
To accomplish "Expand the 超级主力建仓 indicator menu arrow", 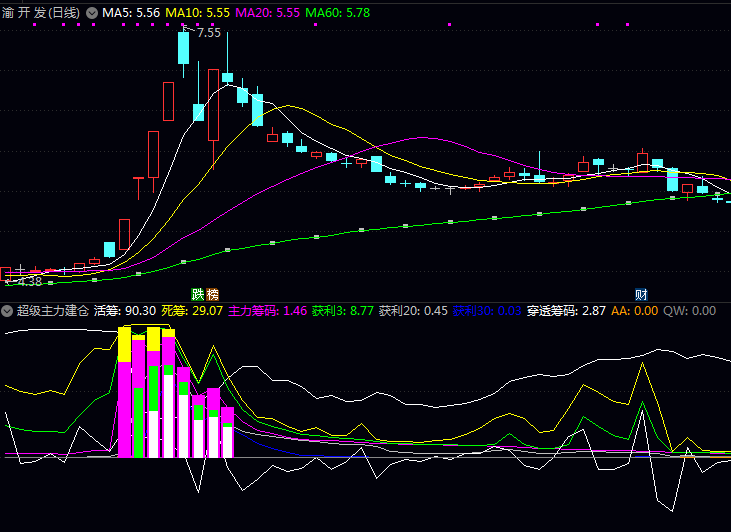I will (8, 311).
